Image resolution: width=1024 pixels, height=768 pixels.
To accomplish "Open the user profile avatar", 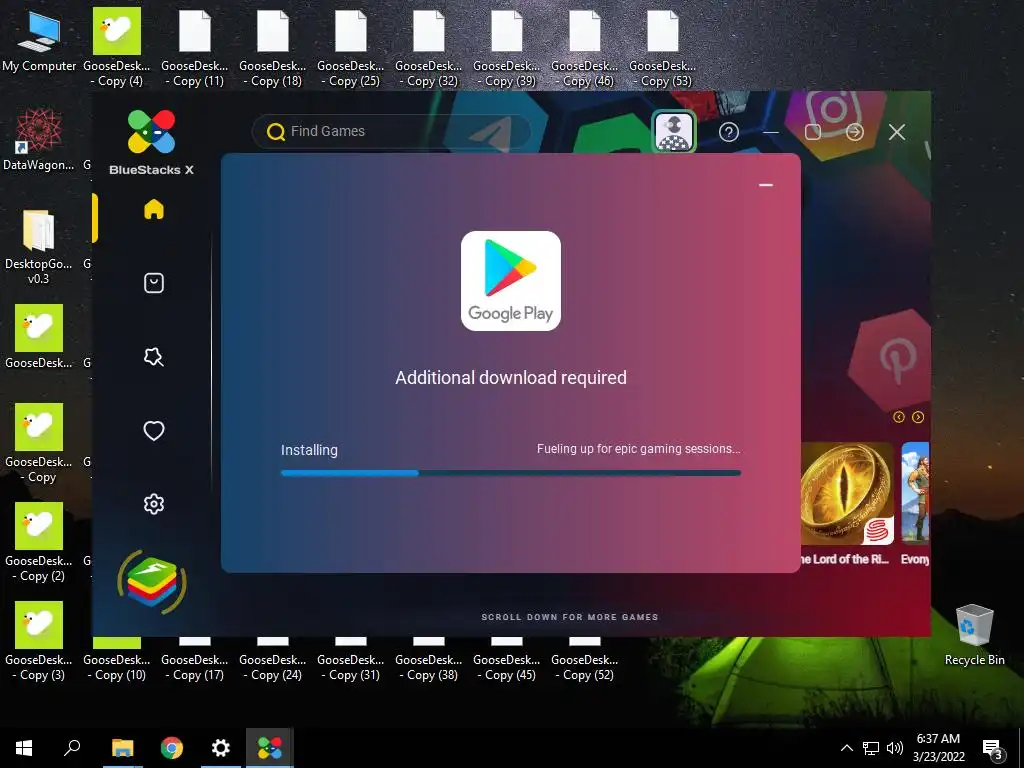I will pos(673,131).
